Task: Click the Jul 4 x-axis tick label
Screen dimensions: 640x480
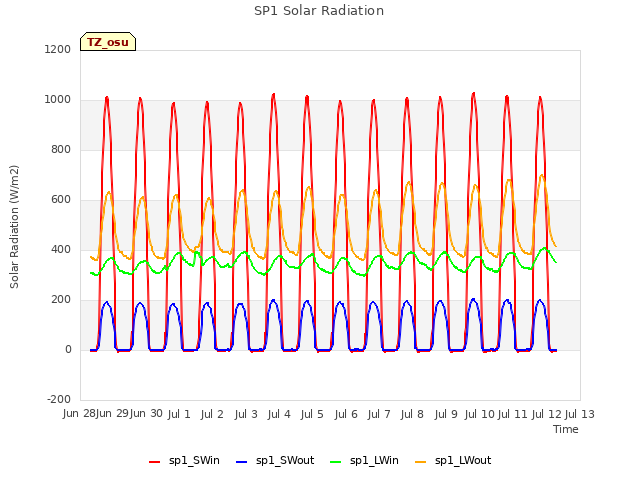Action: (279, 414)
